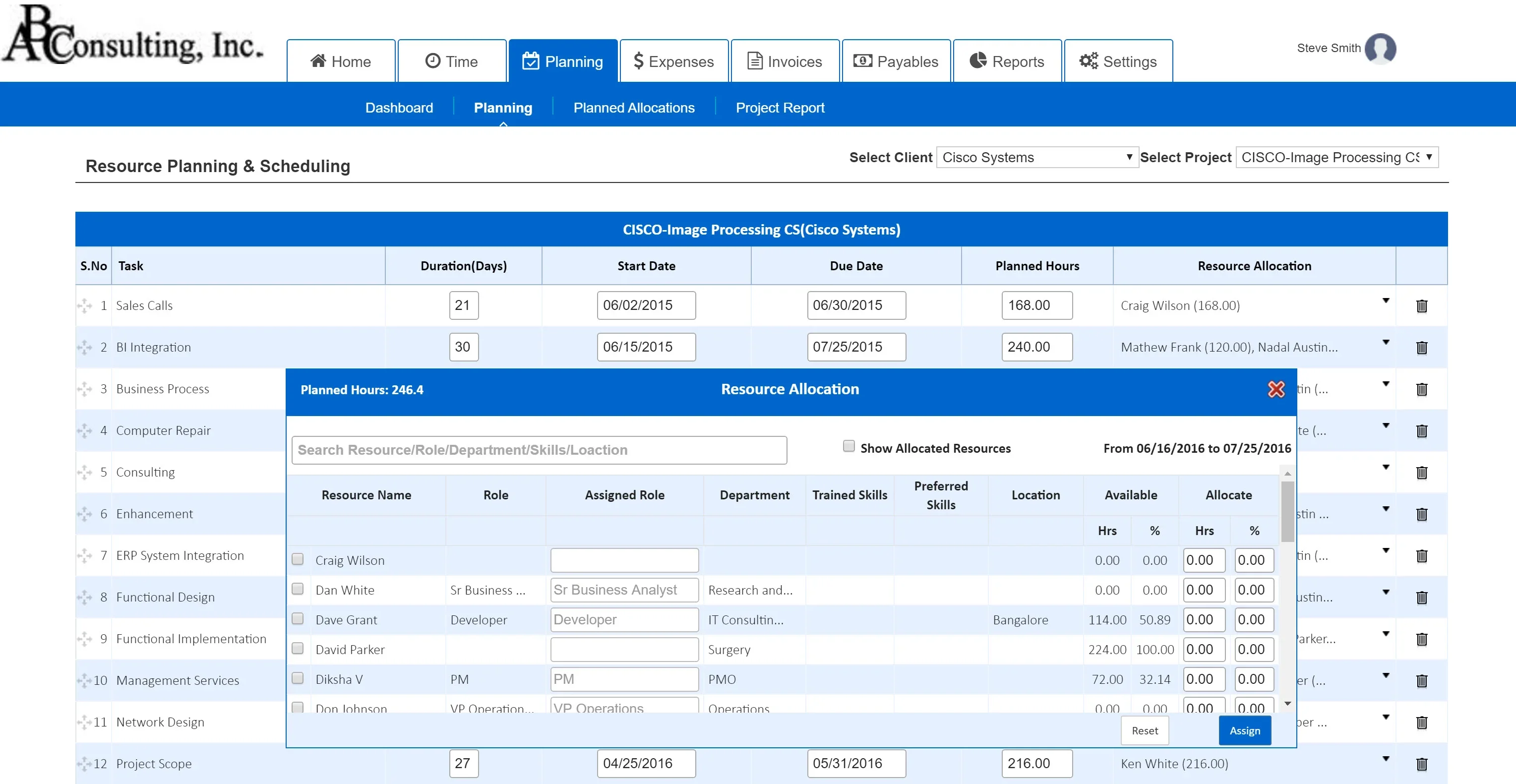Open the Invoices tab
This screenshot has width=1516, height=784.
(785, 61)
